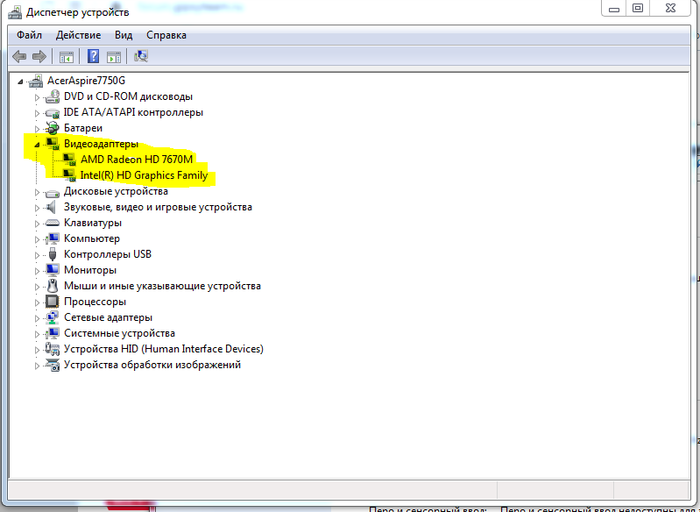Expand the Мониторы node
The image size is (700, 512).
(x=38, y=271)
